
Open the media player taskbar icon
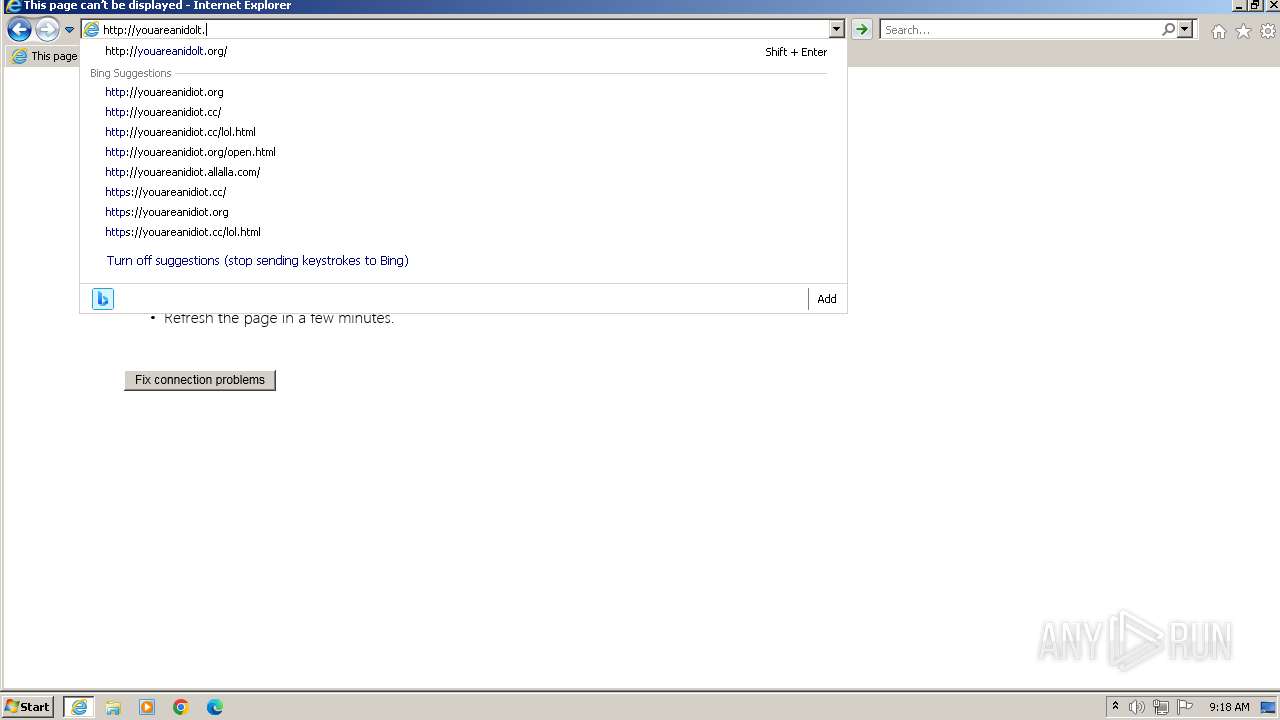pos(147,707)
